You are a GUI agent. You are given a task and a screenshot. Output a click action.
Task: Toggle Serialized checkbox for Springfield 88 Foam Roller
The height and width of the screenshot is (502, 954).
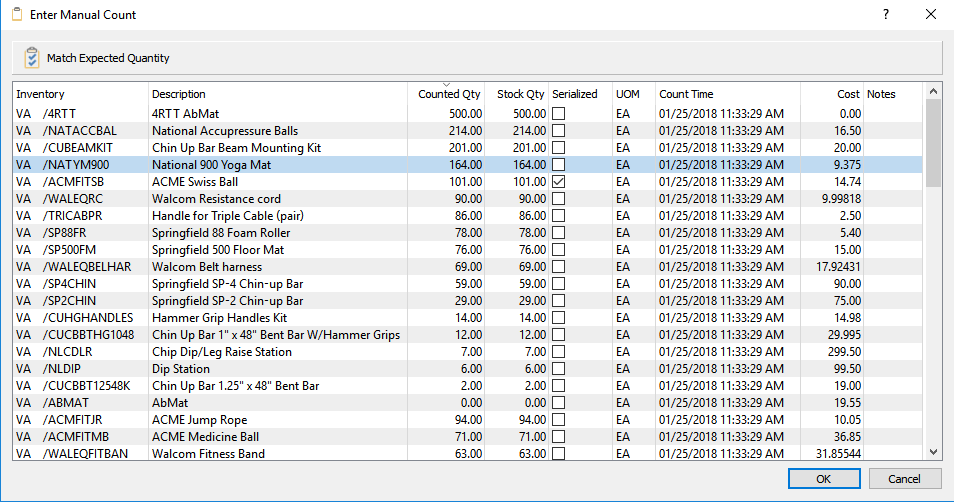pyautogui.click(x=559, y=233)
